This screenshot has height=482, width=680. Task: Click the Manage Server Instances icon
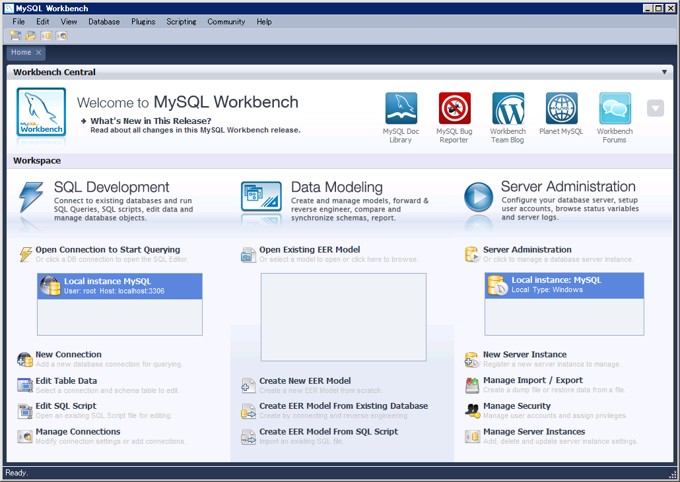472,436
